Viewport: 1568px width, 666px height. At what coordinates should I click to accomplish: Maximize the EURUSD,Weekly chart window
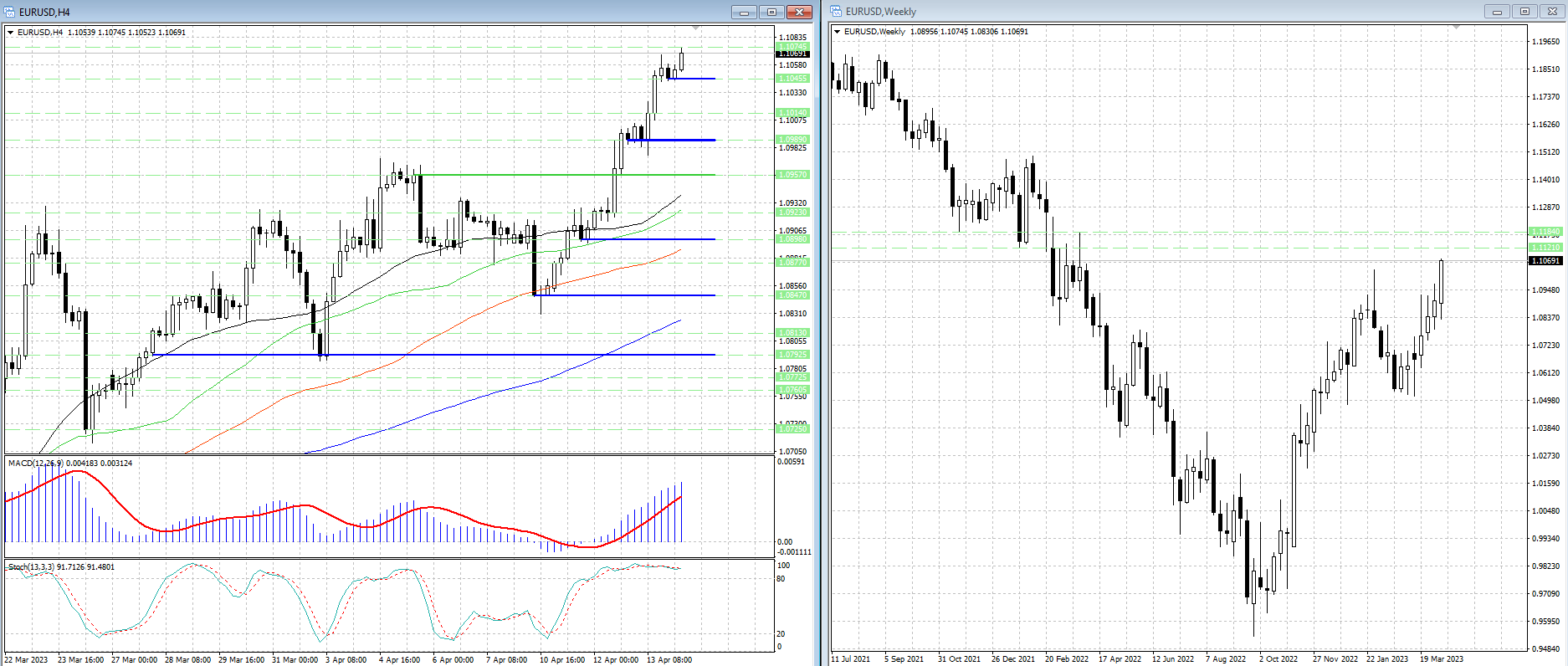coord(1524,12)
